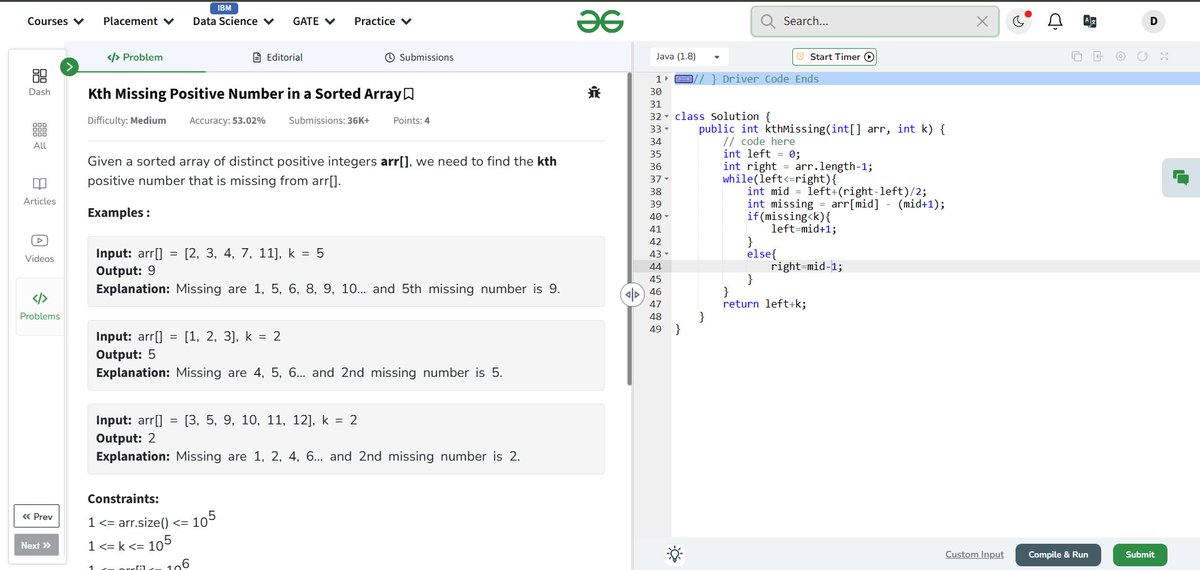Clear search box with X icon
Image resolution: width=1200 pixels, height=570 pixels.
click(982, 21)
